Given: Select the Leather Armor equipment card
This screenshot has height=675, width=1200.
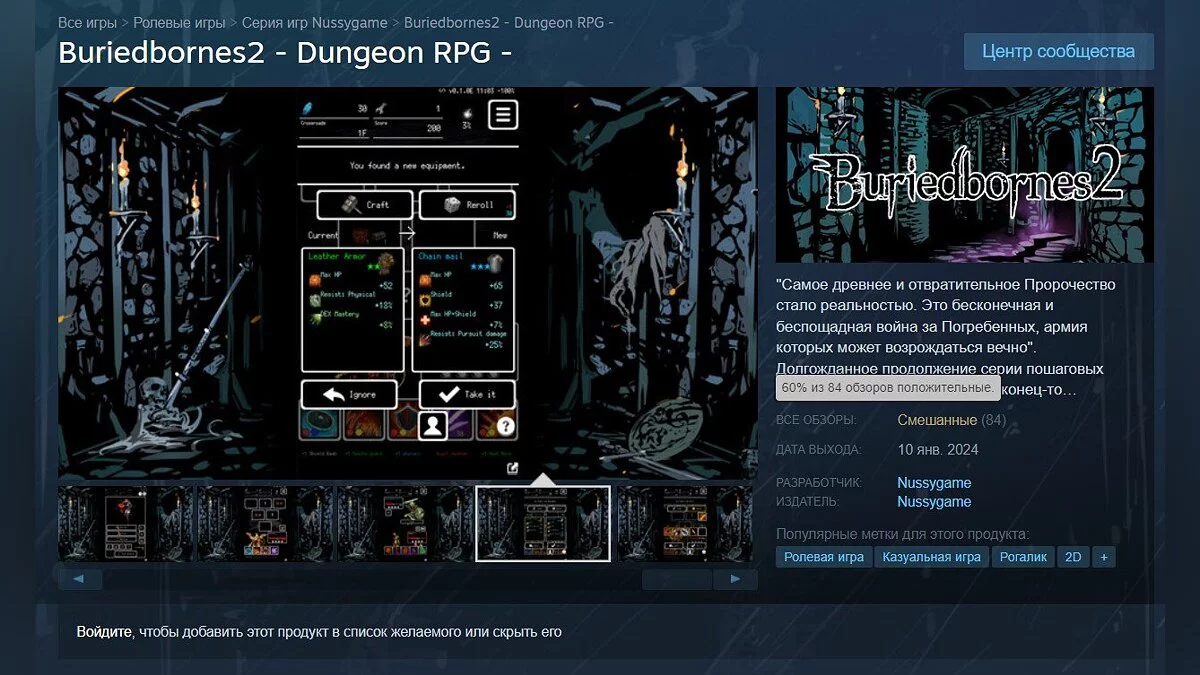Looking at the screenshot, I should tap(352, 310).
